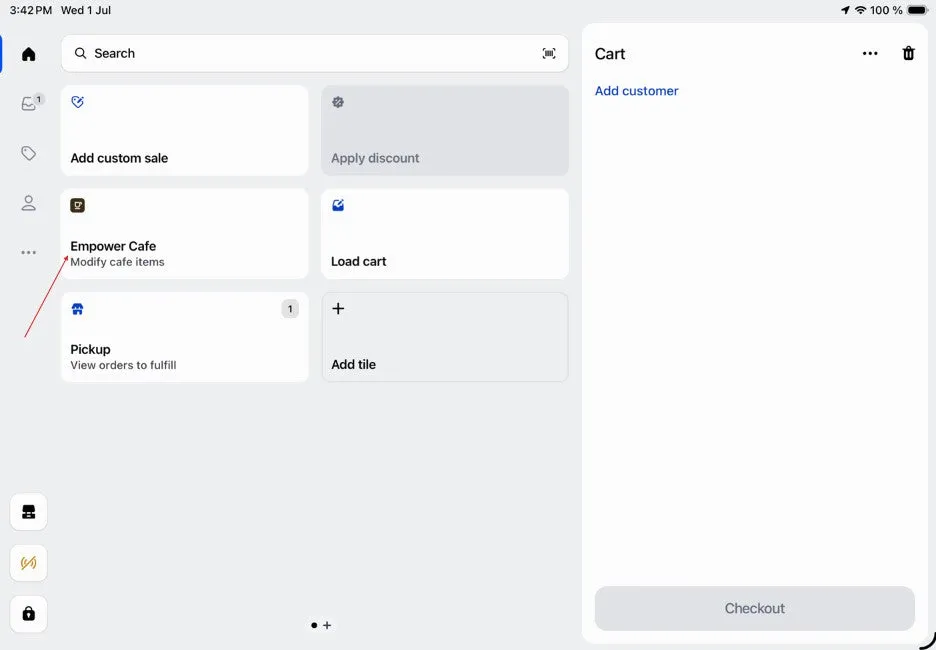Check the battery indicator in status bar
Image resolution: width=936 pixels, height=650 pixels.
[x=917, y=10]
